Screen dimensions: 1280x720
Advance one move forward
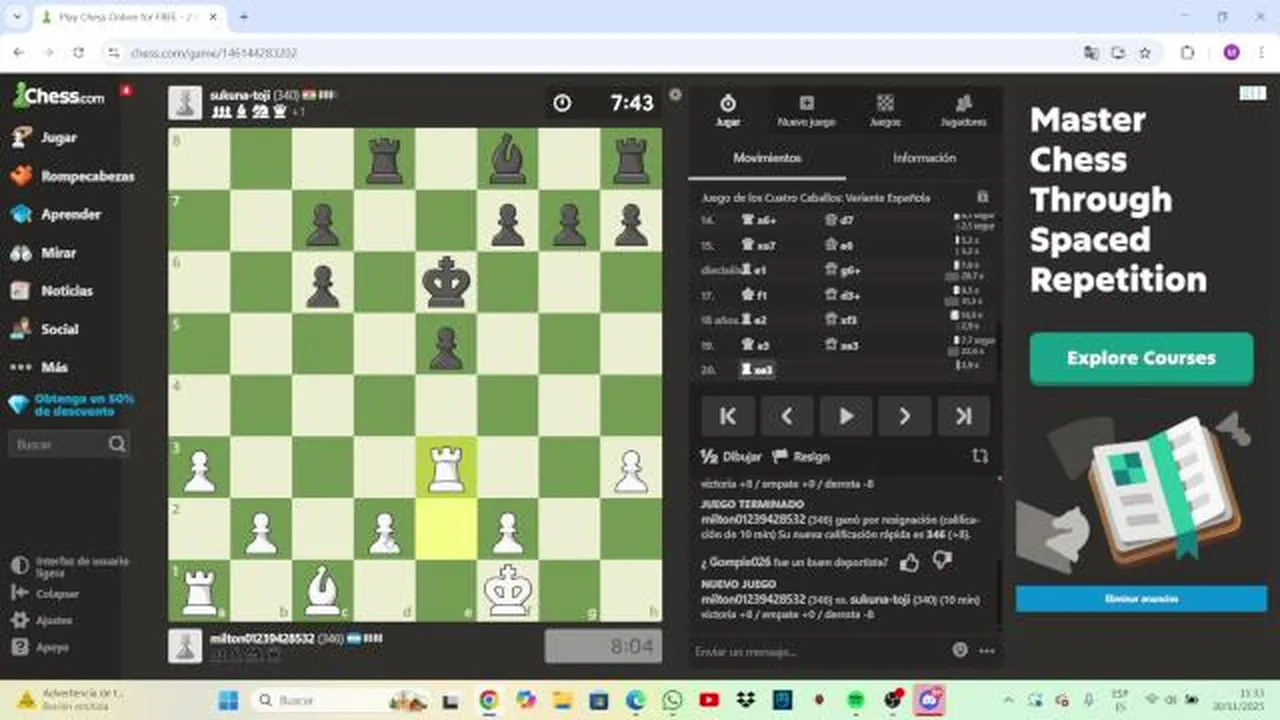(905, 416)
